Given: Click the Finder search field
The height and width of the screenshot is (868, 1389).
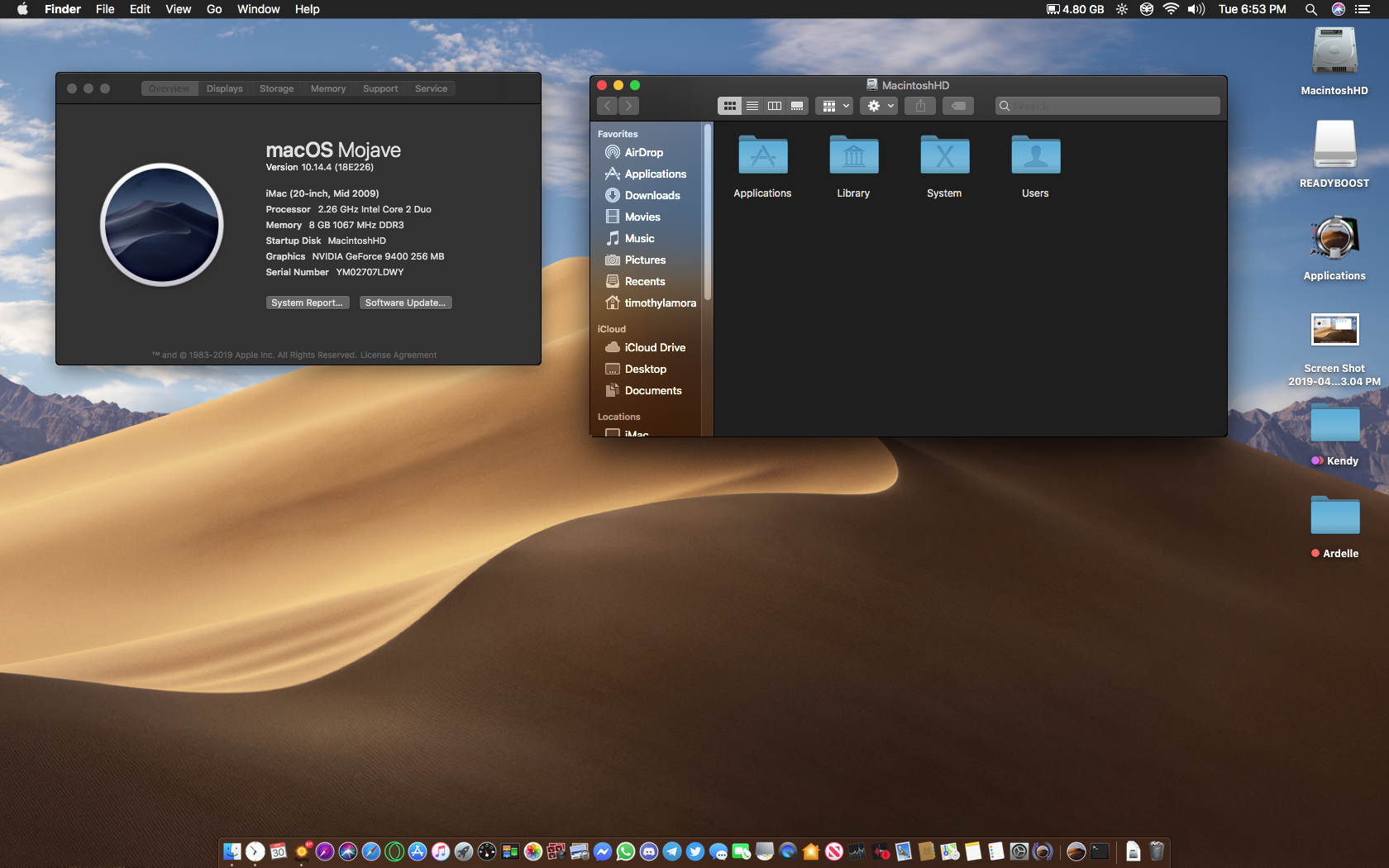Looking at the screenshot, I should [1108, 106].
